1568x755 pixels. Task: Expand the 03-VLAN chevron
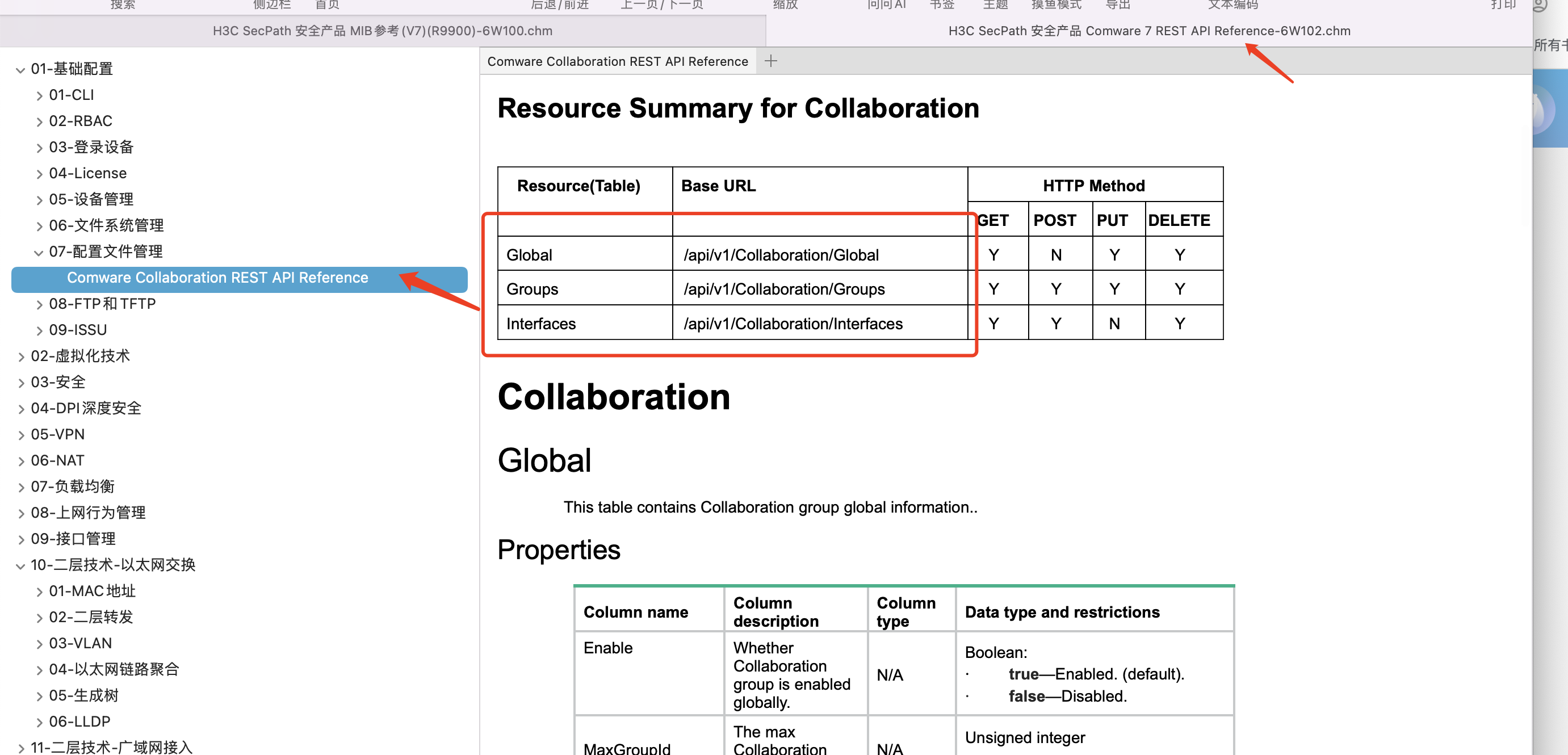pyautogui.click(x=39, y=644)
